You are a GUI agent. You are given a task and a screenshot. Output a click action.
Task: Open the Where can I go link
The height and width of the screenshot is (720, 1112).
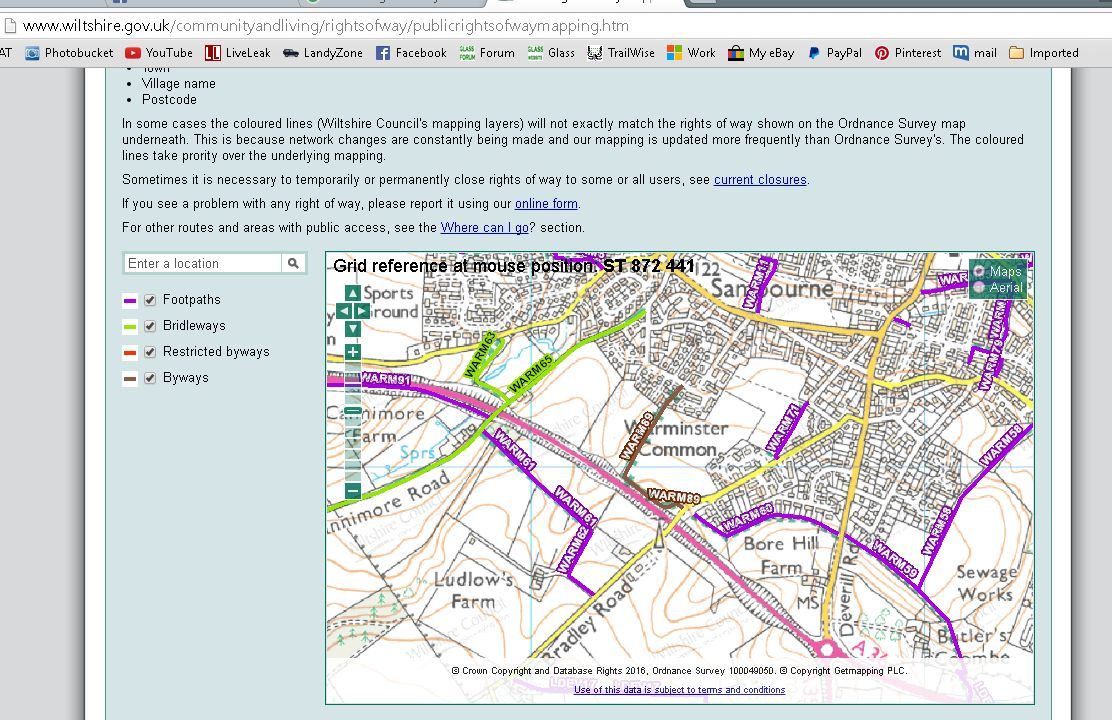tap(485, 228)
